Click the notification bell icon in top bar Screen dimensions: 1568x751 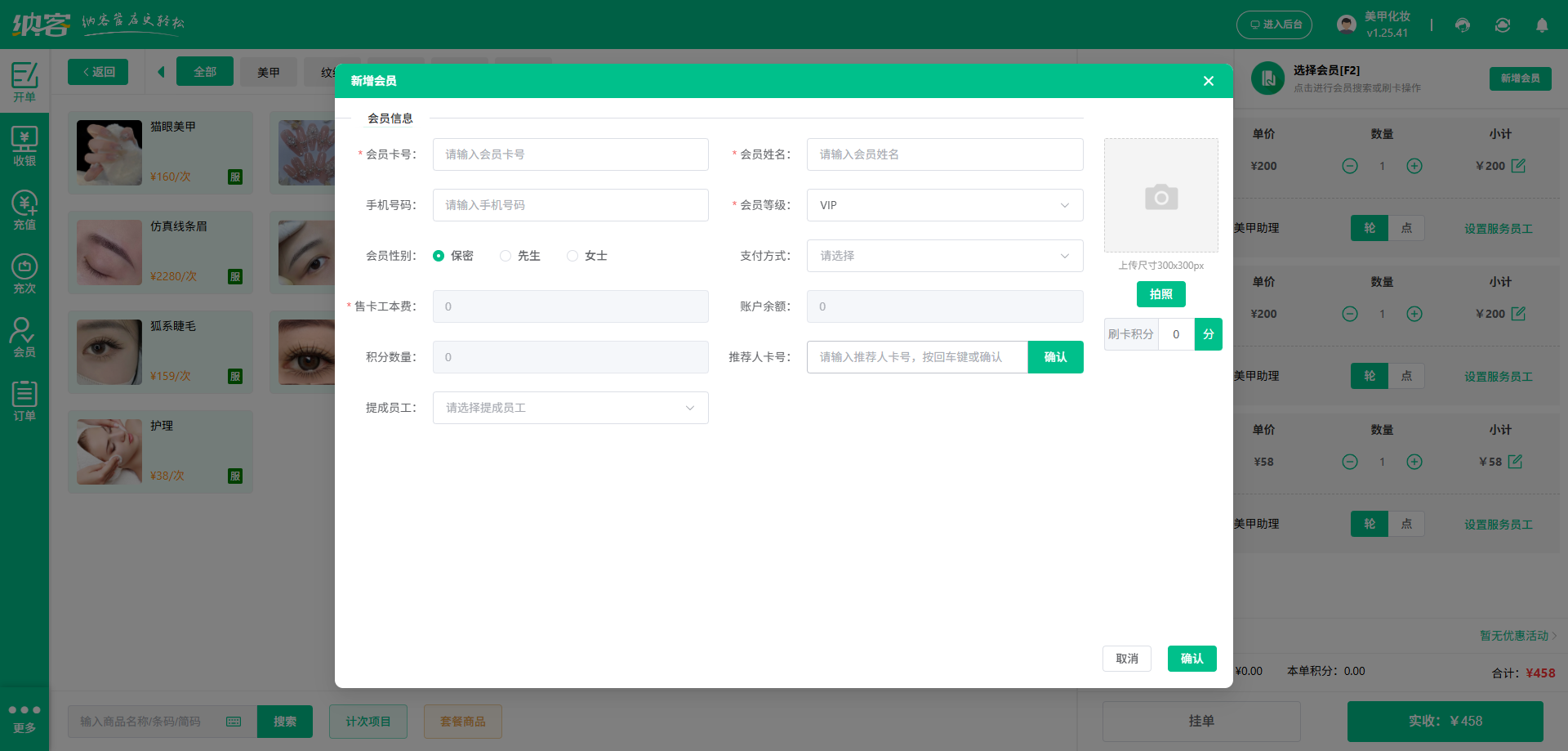click(x=1542, y=25)
